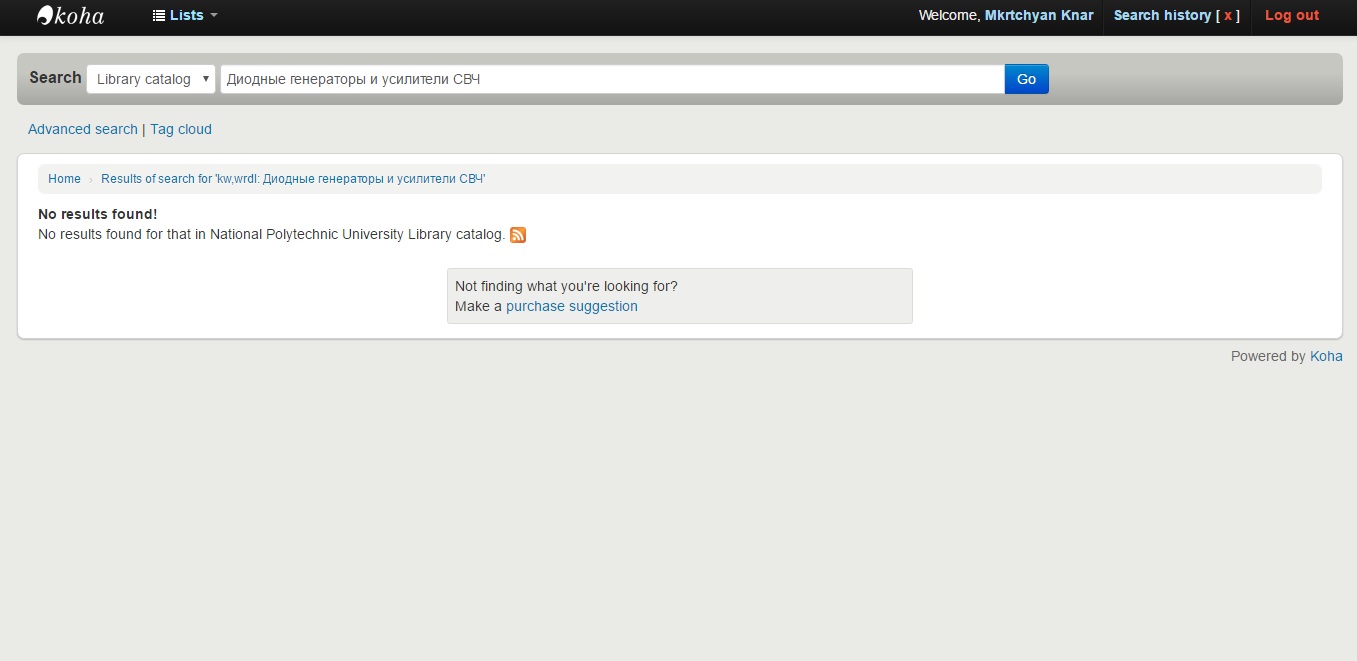
Task: Open the Tag cloud page
Action: [181, 129]
